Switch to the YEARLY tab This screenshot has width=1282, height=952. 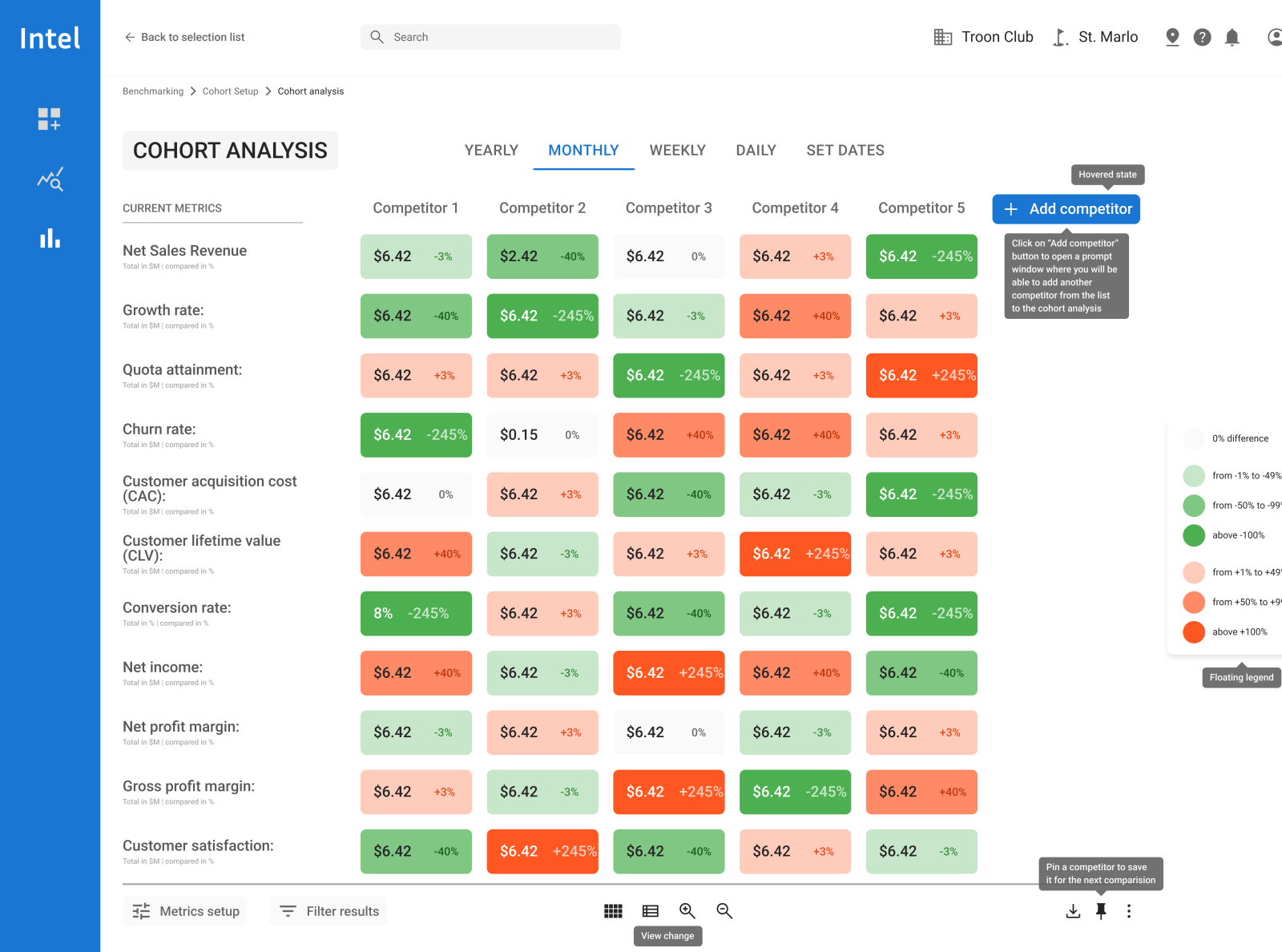[491, 150]
